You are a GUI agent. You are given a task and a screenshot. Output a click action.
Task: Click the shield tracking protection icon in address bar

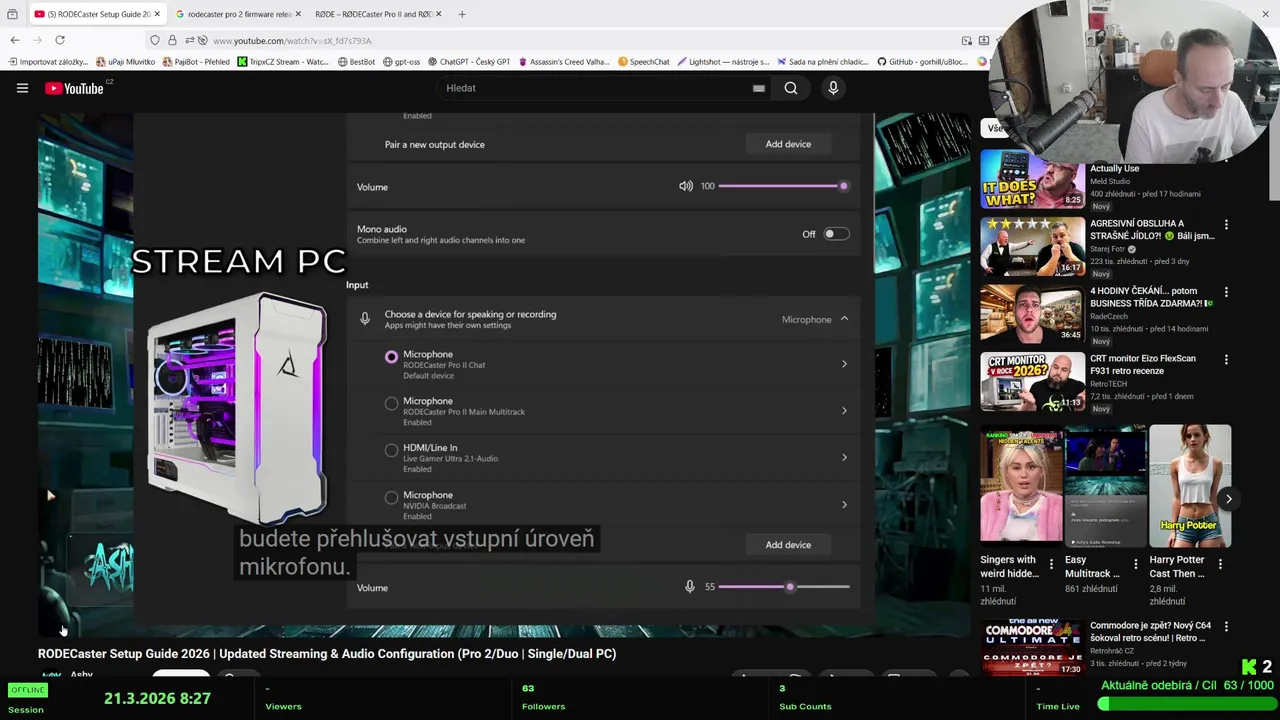[155, 40]
